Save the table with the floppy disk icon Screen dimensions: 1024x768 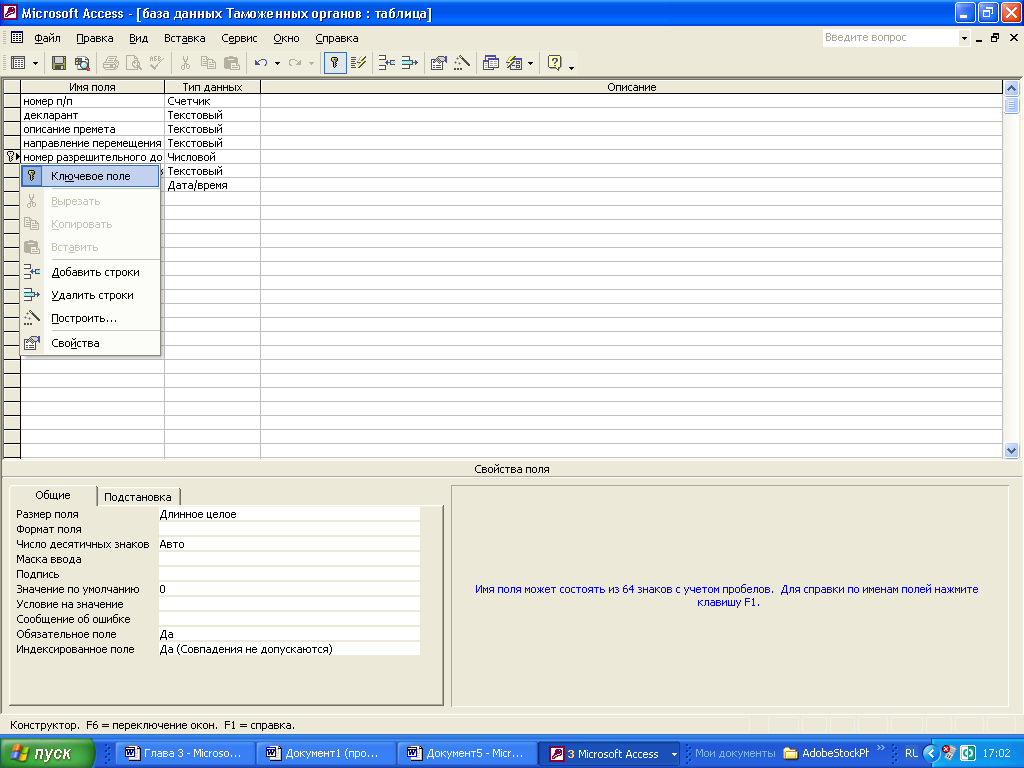coord(59,63)
